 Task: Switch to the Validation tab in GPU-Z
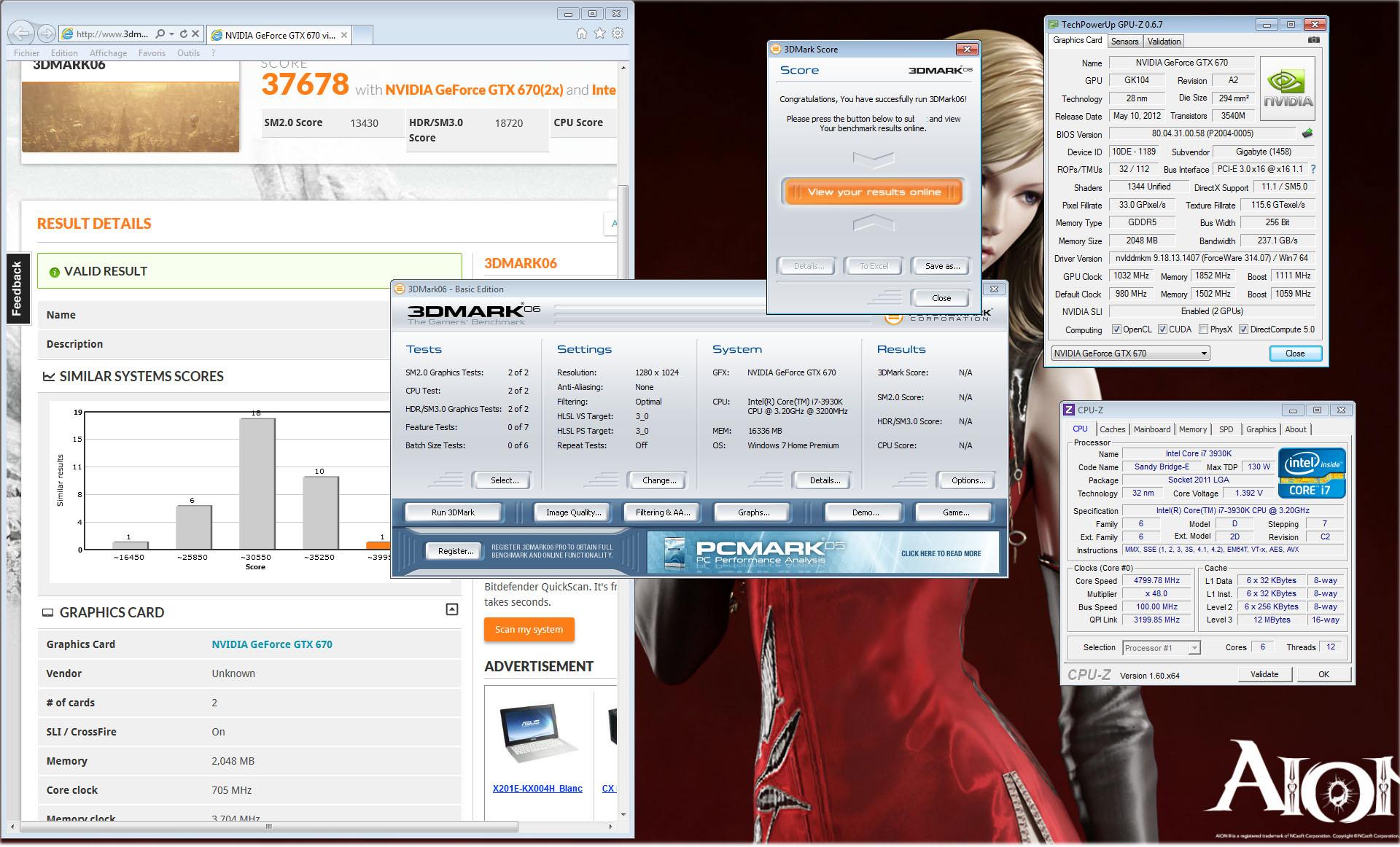click(x=1164, y=42)
